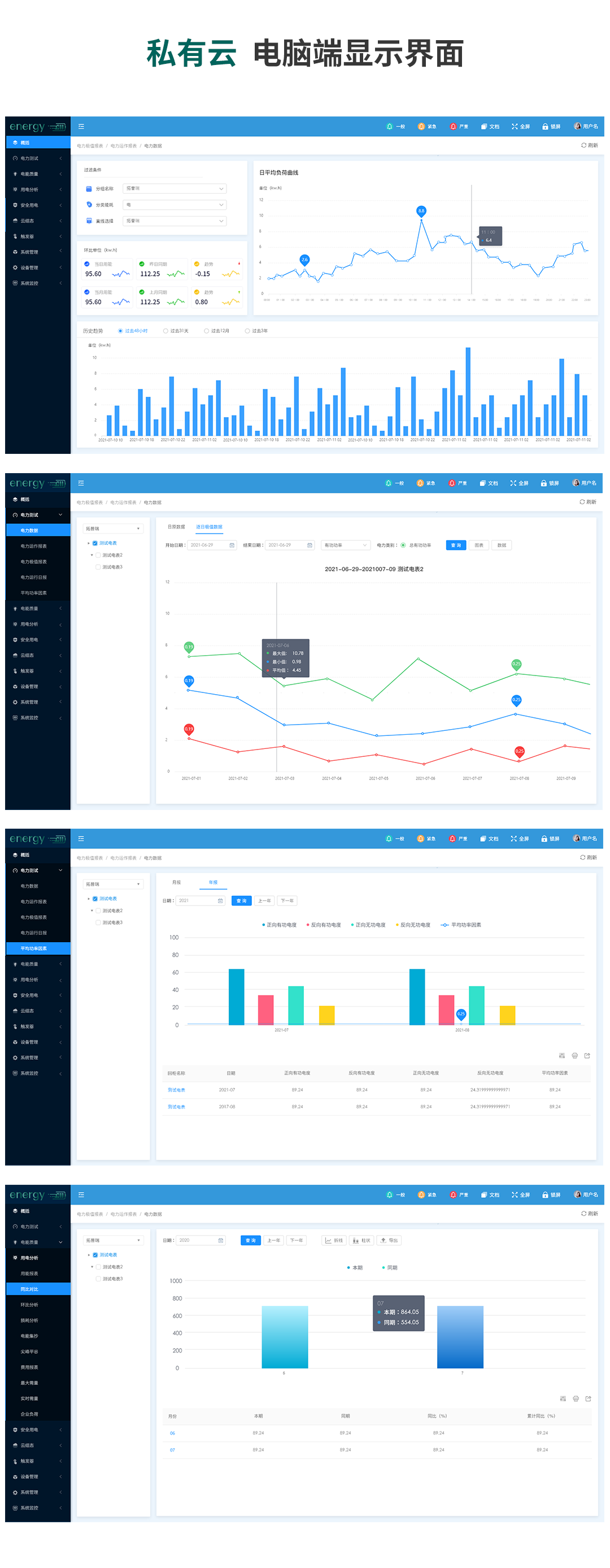Choose the 过去3年 history radio option
The width and height of the screenshot is (610, 1568).
coord(247,331)
